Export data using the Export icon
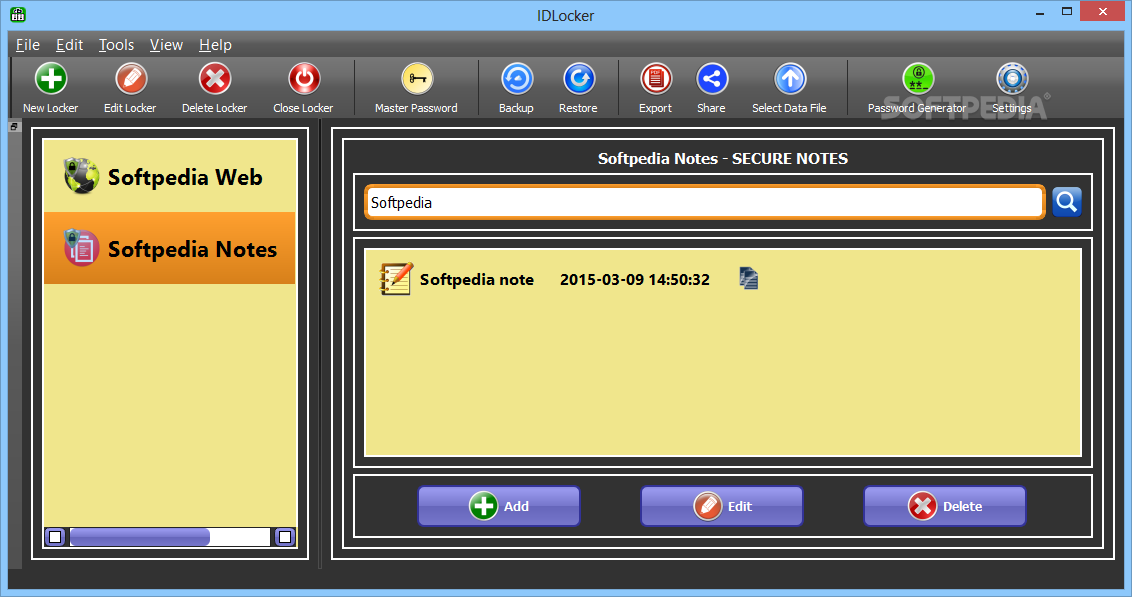The width and height of the screenshot is (1132, 597). (656, 79)
